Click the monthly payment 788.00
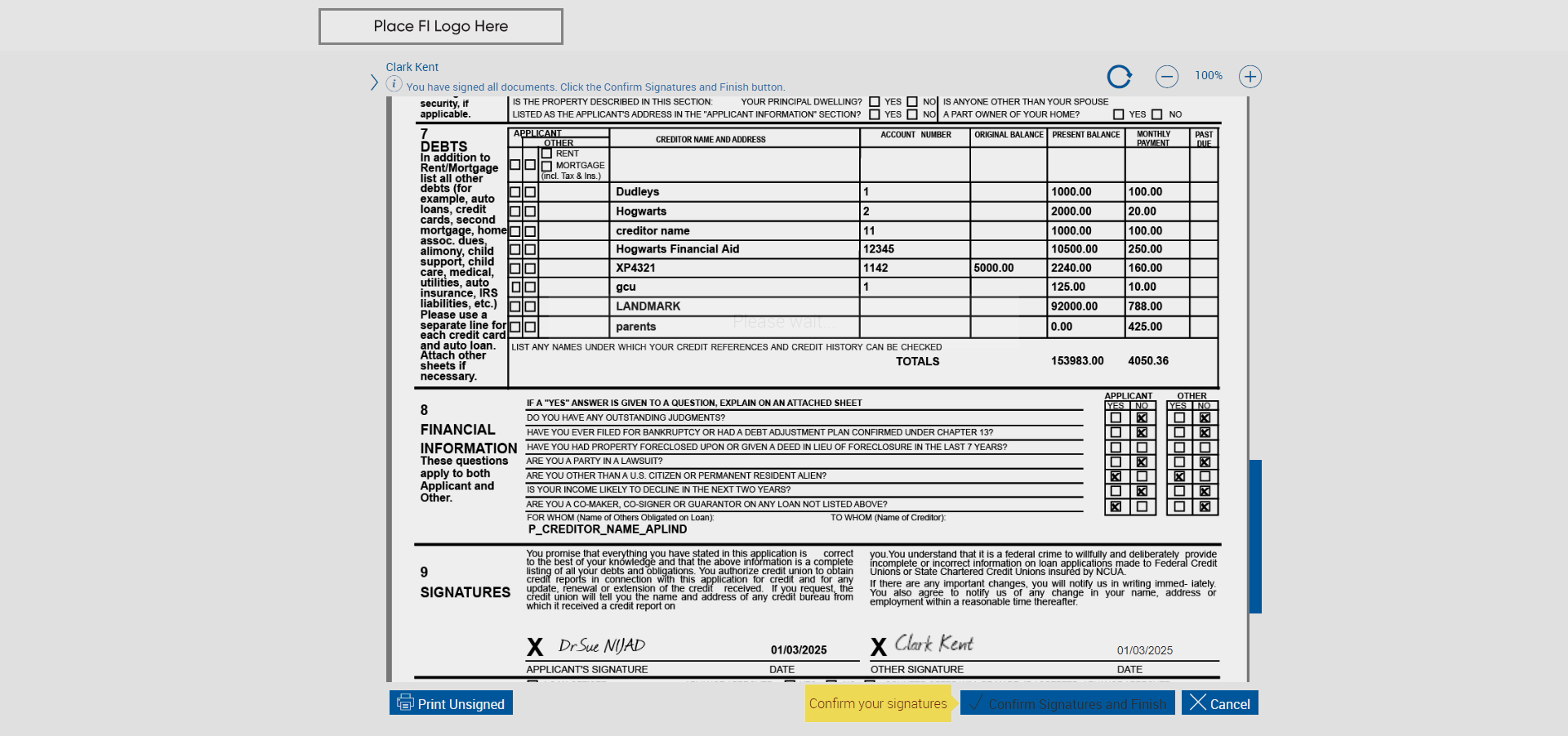Viewport: 1568px width, 736px height. pyautogui.click(x=1145, y=306)
